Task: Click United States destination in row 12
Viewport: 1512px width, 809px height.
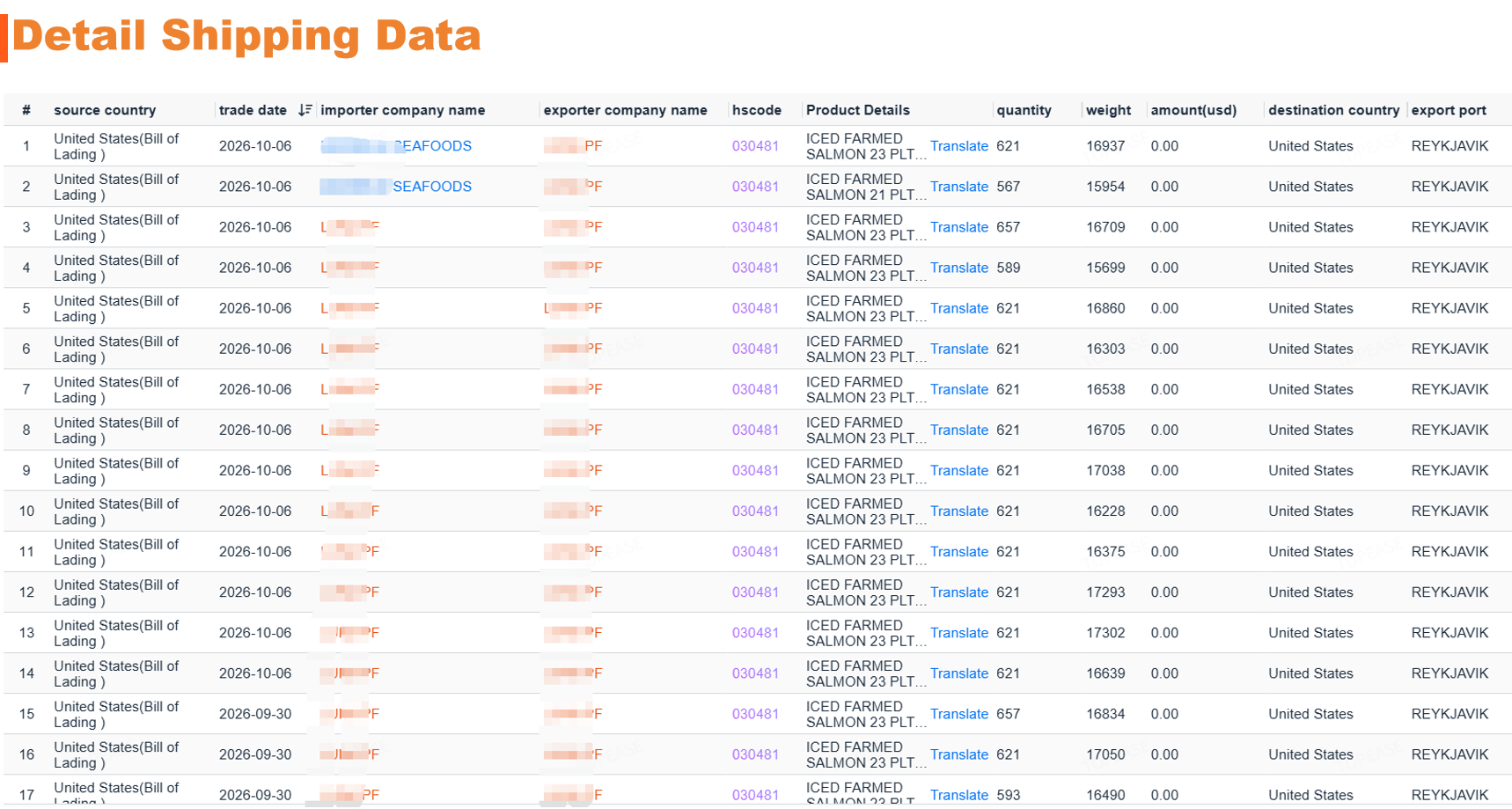Action: 1310,592
